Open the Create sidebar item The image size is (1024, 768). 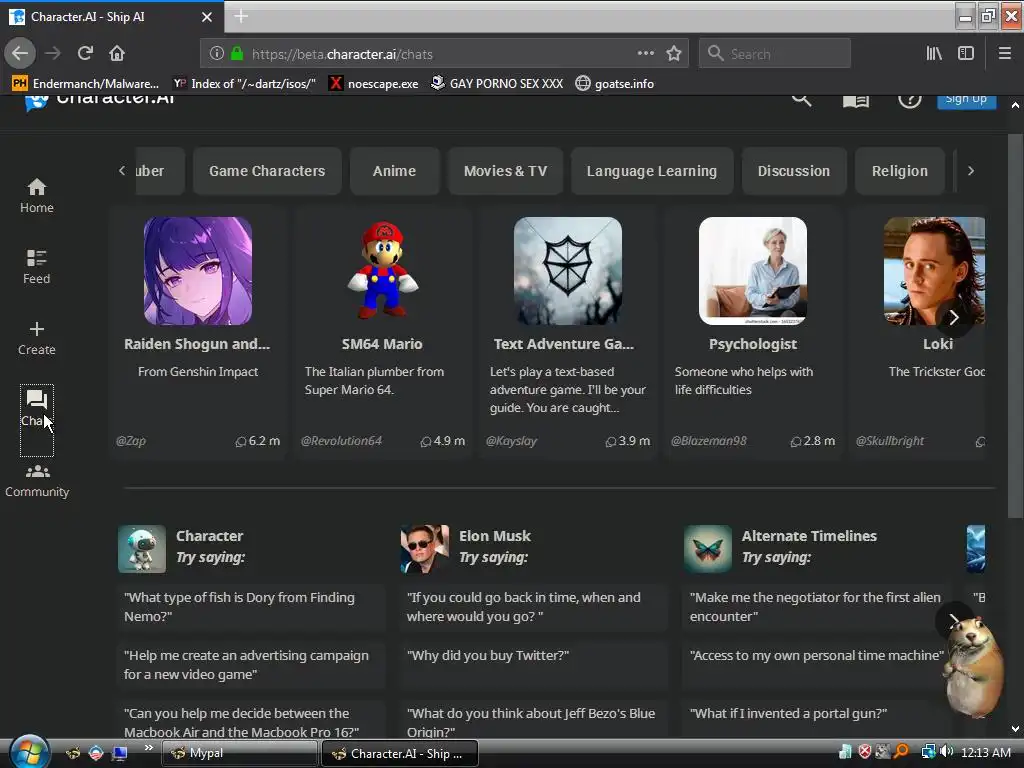(37, 338)
